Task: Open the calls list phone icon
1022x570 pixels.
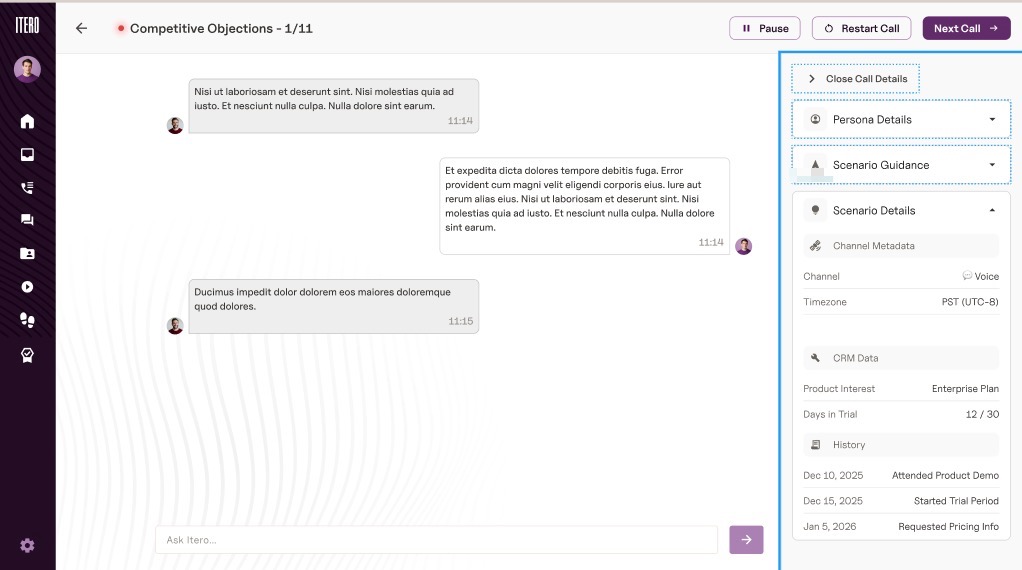Action: 27,188
